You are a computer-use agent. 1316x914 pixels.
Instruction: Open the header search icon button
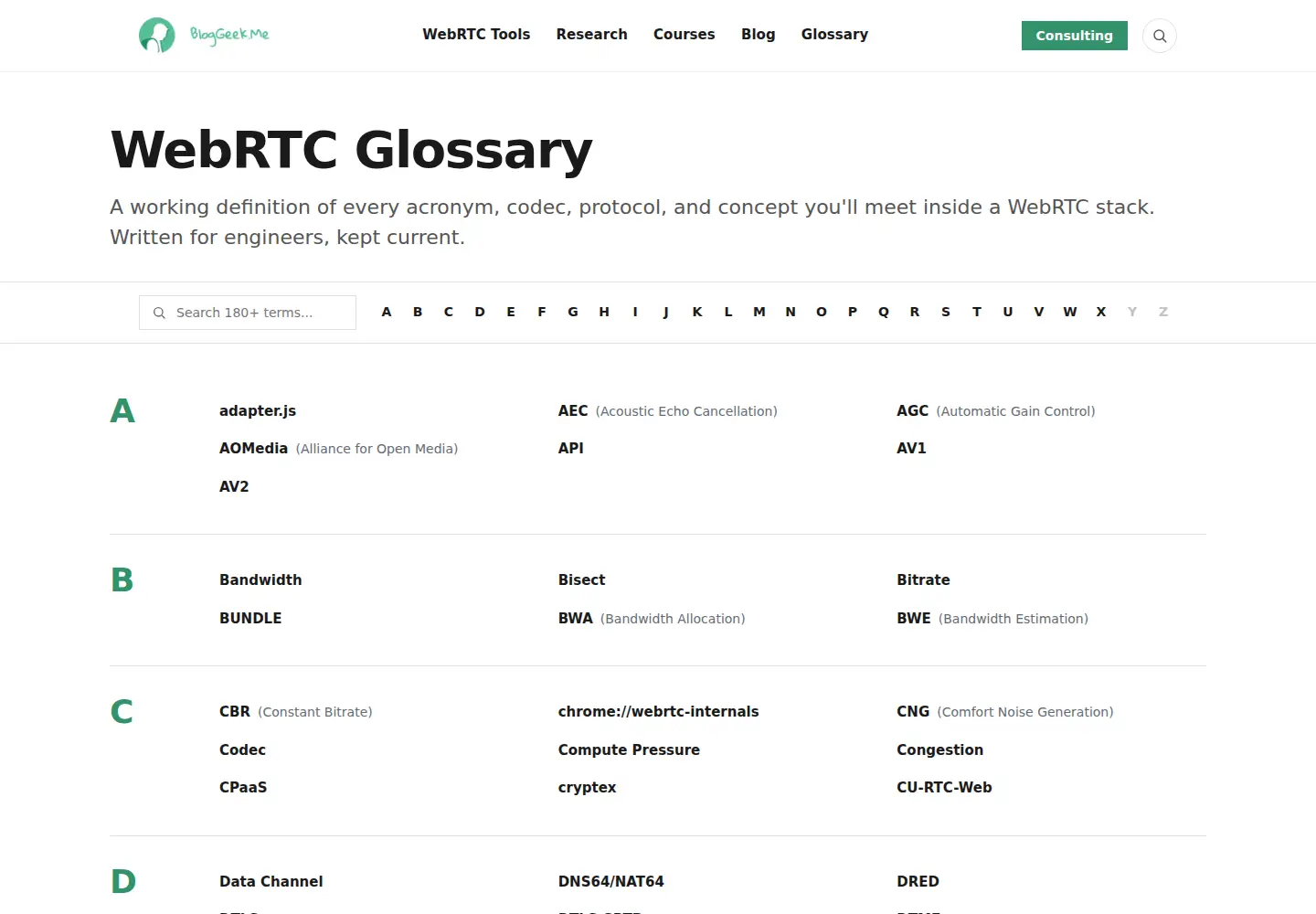[x=1160, y=36]
